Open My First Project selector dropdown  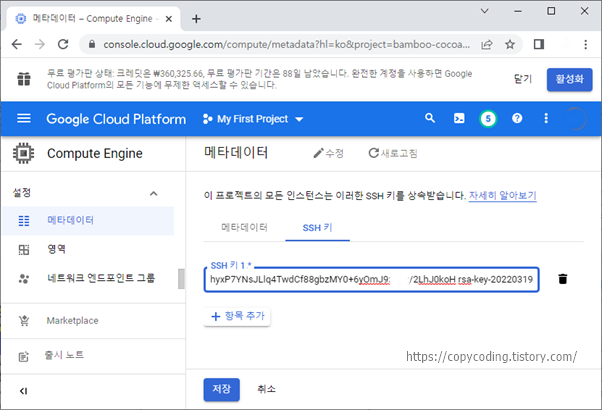tap(253, 119)
